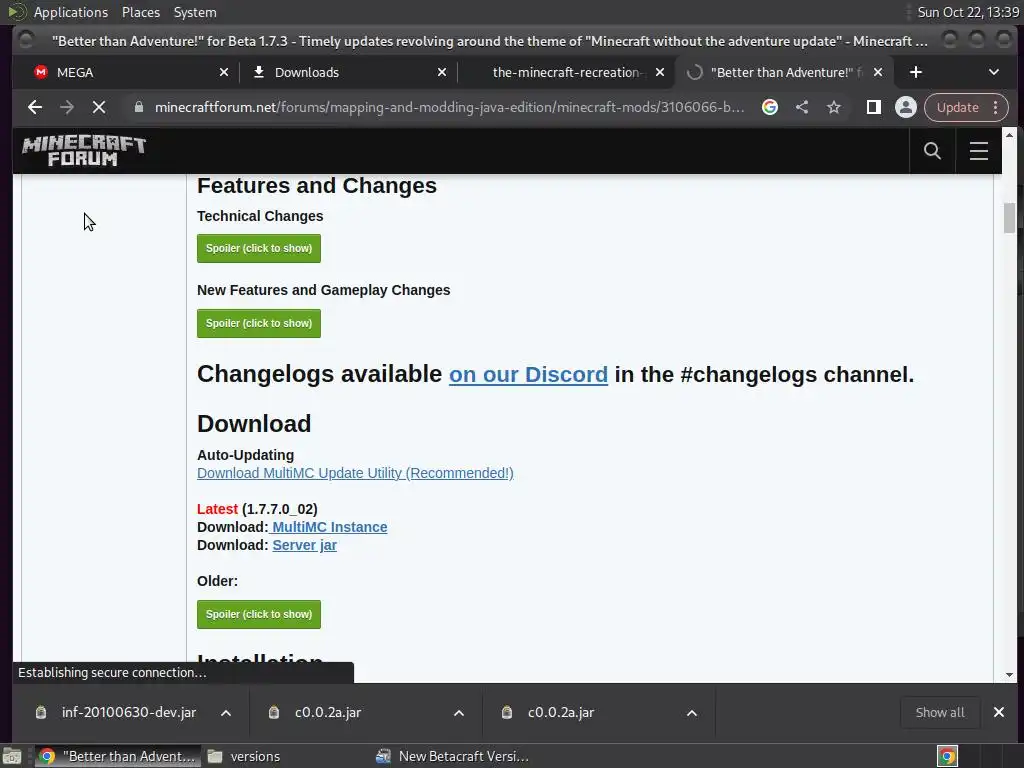Stop page loading with the X icon
This screenshot has width=1024, height=768.
[x=99, y=107]
